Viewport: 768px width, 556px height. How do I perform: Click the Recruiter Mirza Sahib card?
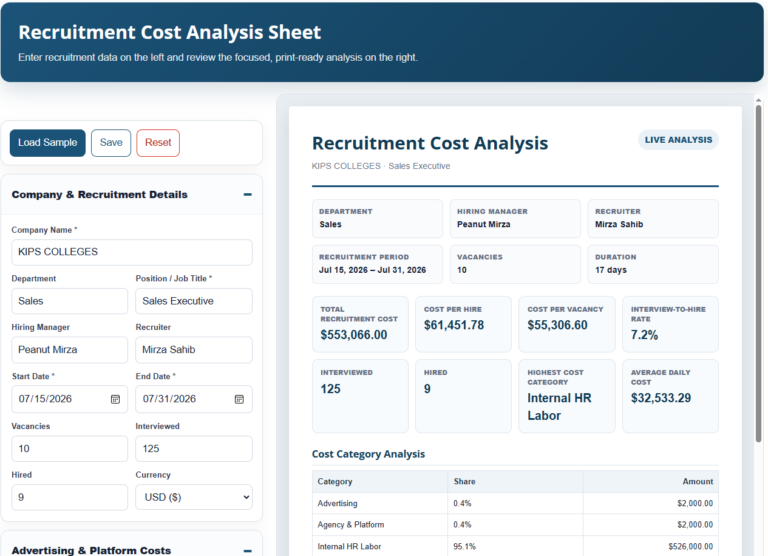coord(653,218)
